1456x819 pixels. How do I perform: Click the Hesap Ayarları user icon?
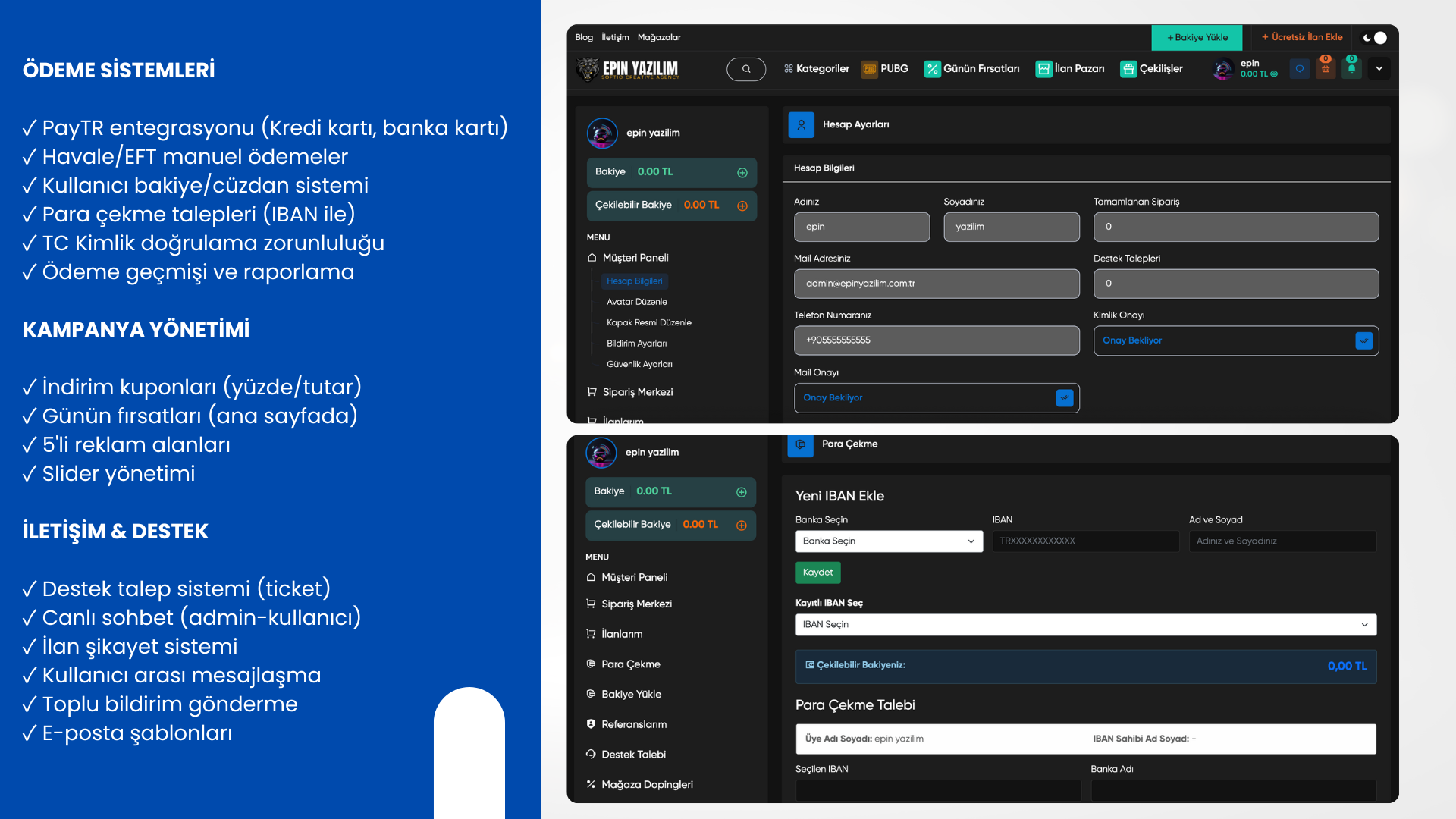[x=801, y=125]
